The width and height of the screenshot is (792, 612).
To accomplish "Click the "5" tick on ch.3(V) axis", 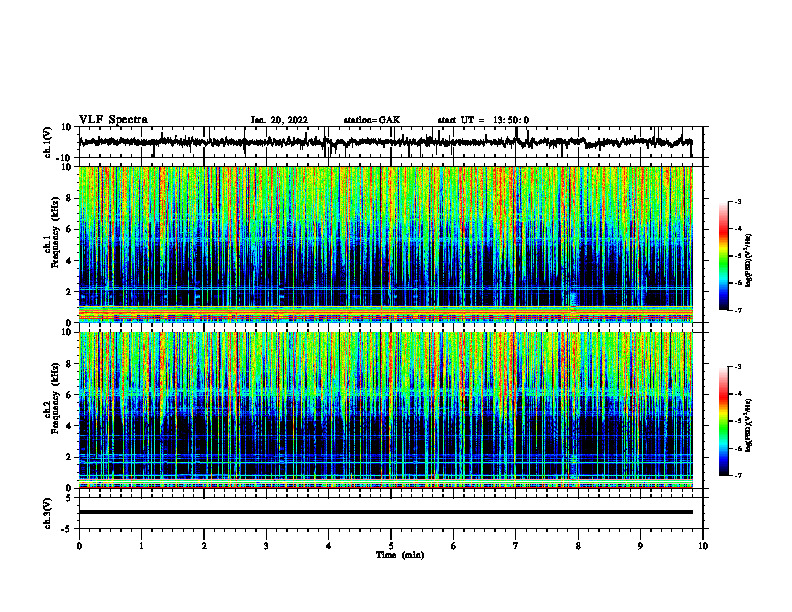I will (x=69, y=498).
